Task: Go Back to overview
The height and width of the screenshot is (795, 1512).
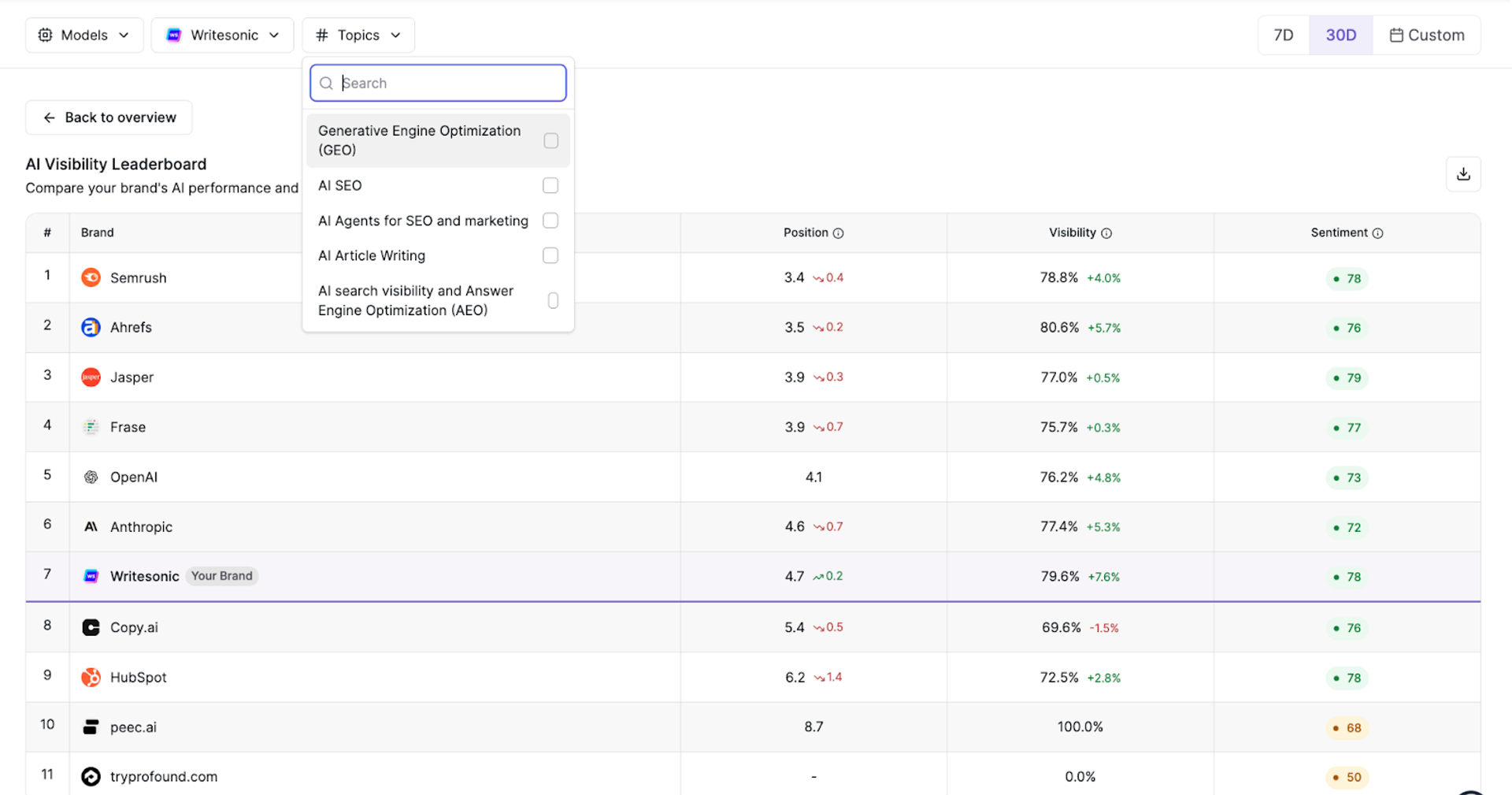Action: [x=109, y=117]
